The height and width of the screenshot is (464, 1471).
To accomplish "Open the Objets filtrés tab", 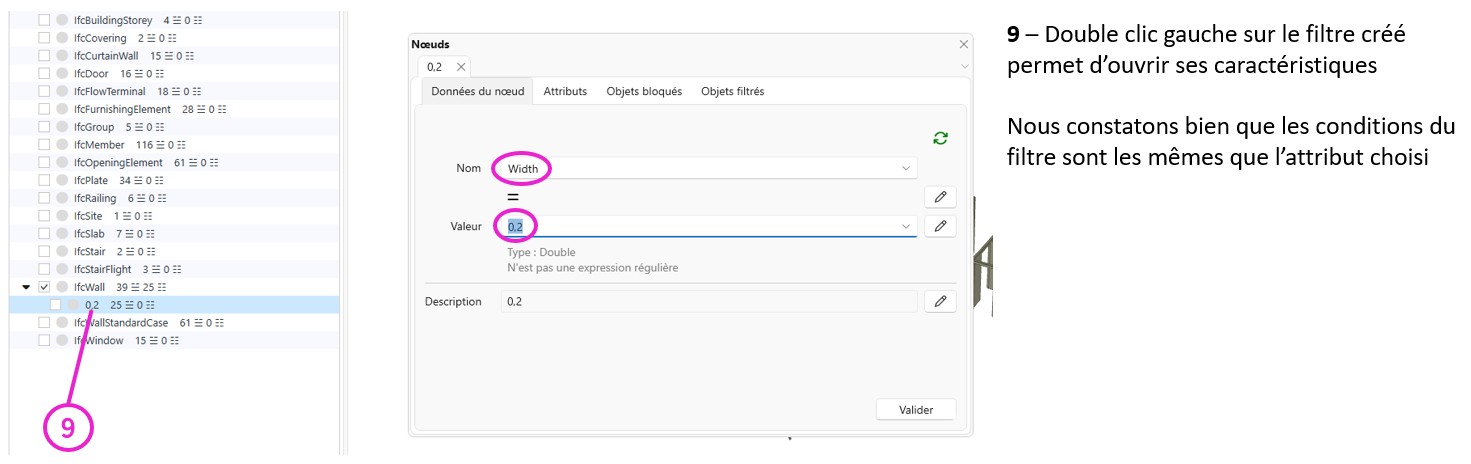I will pyautogui.click(x=732, y=91).
